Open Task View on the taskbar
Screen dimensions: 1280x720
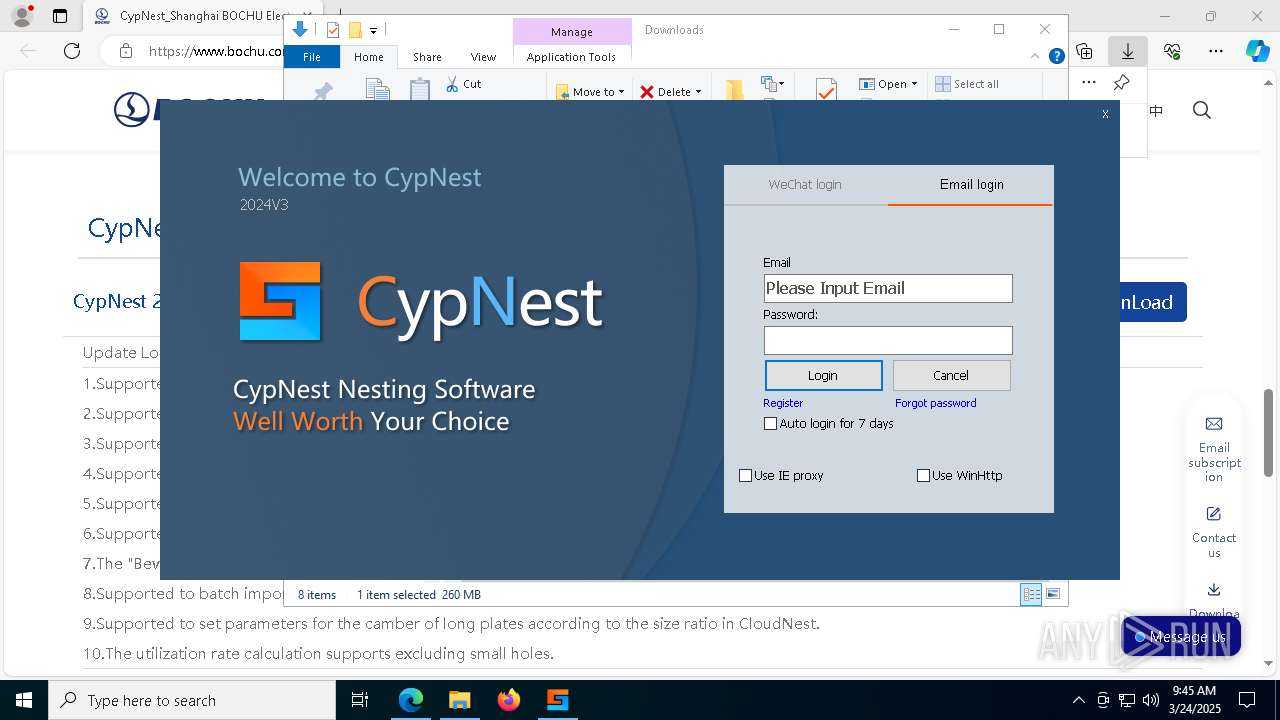click(x=360, y=700)
